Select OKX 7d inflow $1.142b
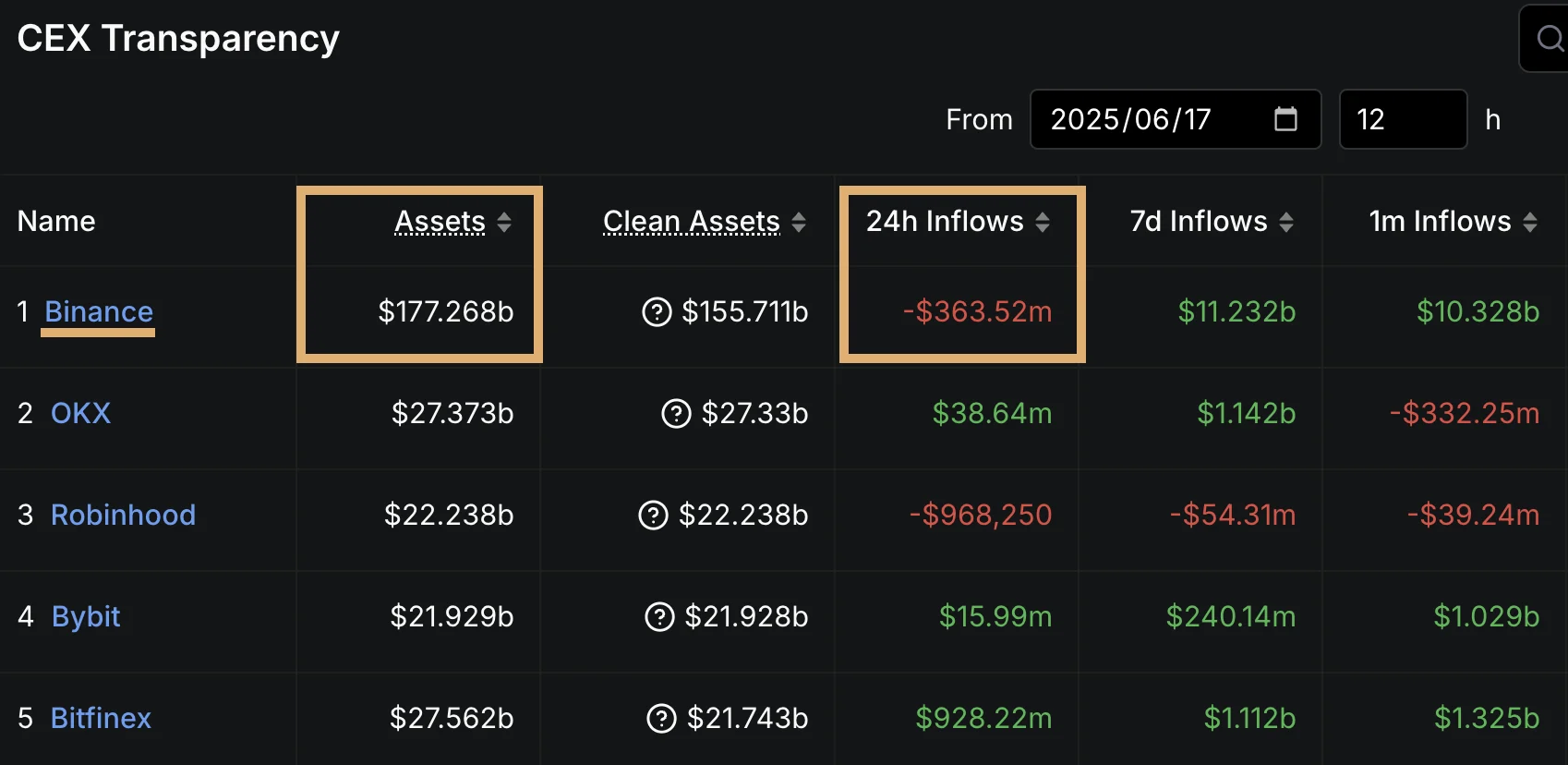 point(1247,413)
